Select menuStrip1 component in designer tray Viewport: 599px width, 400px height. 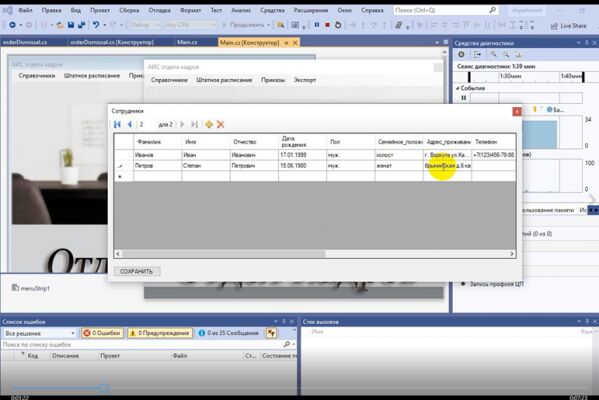[31, 288]
